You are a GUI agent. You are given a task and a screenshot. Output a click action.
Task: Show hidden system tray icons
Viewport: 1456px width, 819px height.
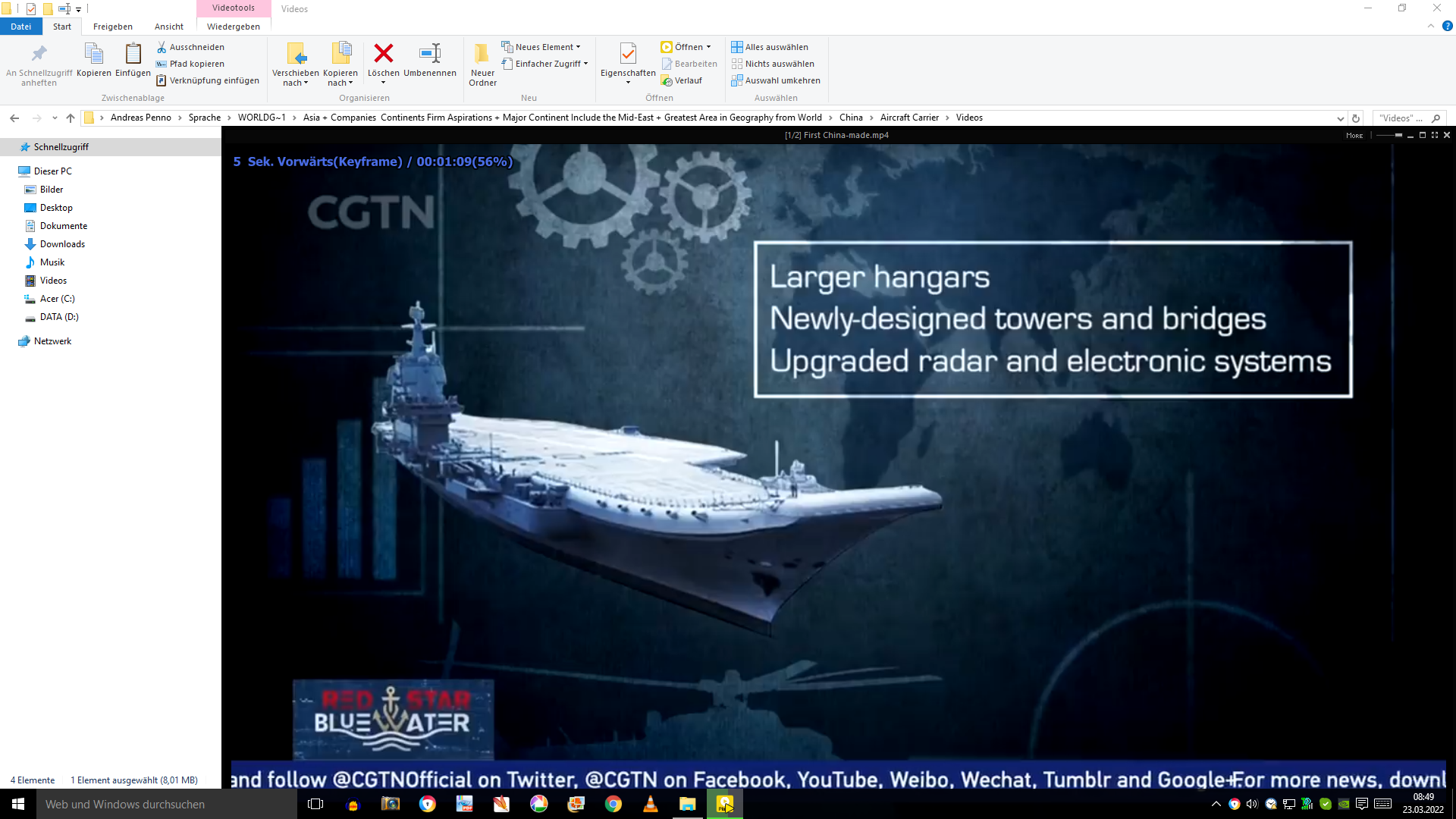pyautogui.click(x=1216, y=804)
